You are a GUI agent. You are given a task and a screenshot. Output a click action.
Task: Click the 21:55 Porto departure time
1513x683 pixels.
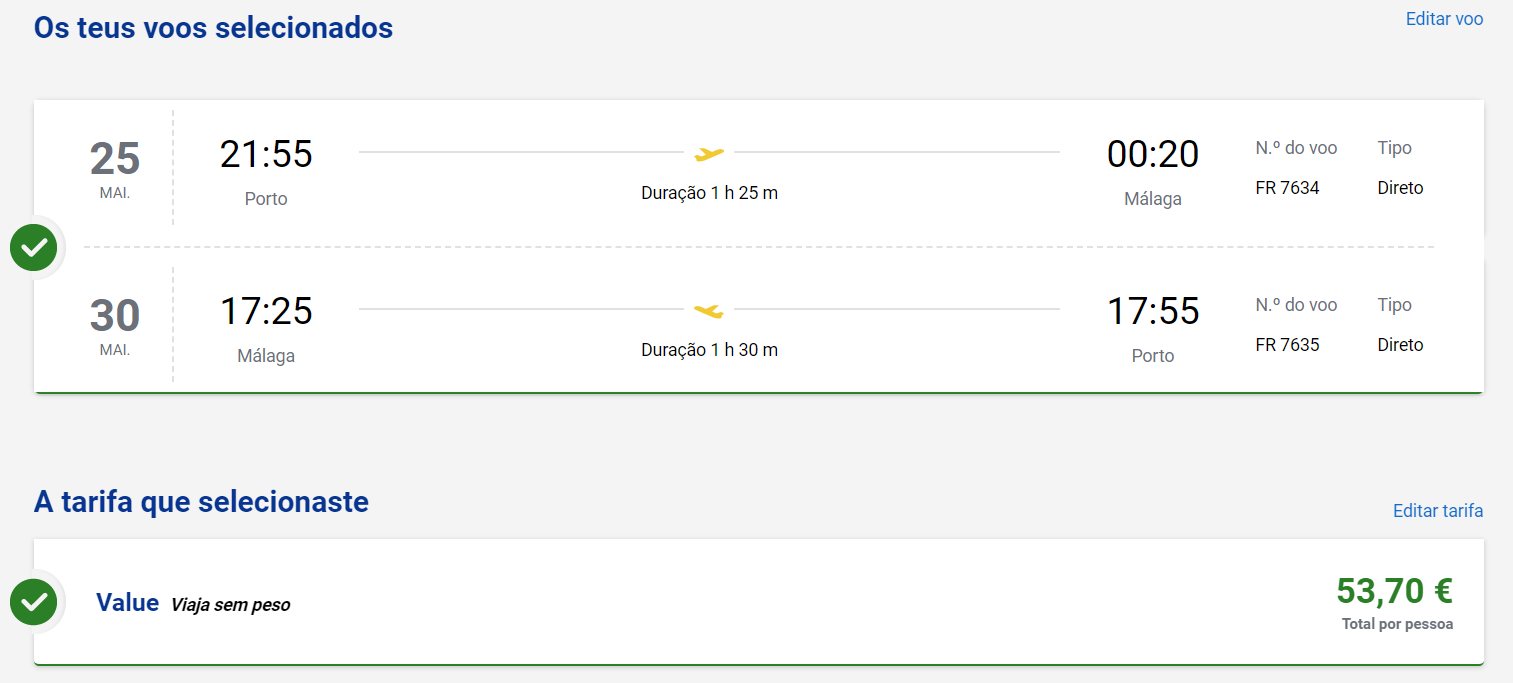266,154
